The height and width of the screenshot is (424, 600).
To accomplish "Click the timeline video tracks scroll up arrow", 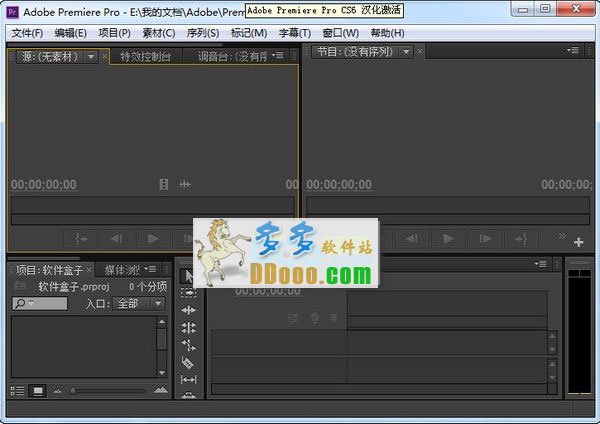I will pyautogui.click(x=552, y=336).
